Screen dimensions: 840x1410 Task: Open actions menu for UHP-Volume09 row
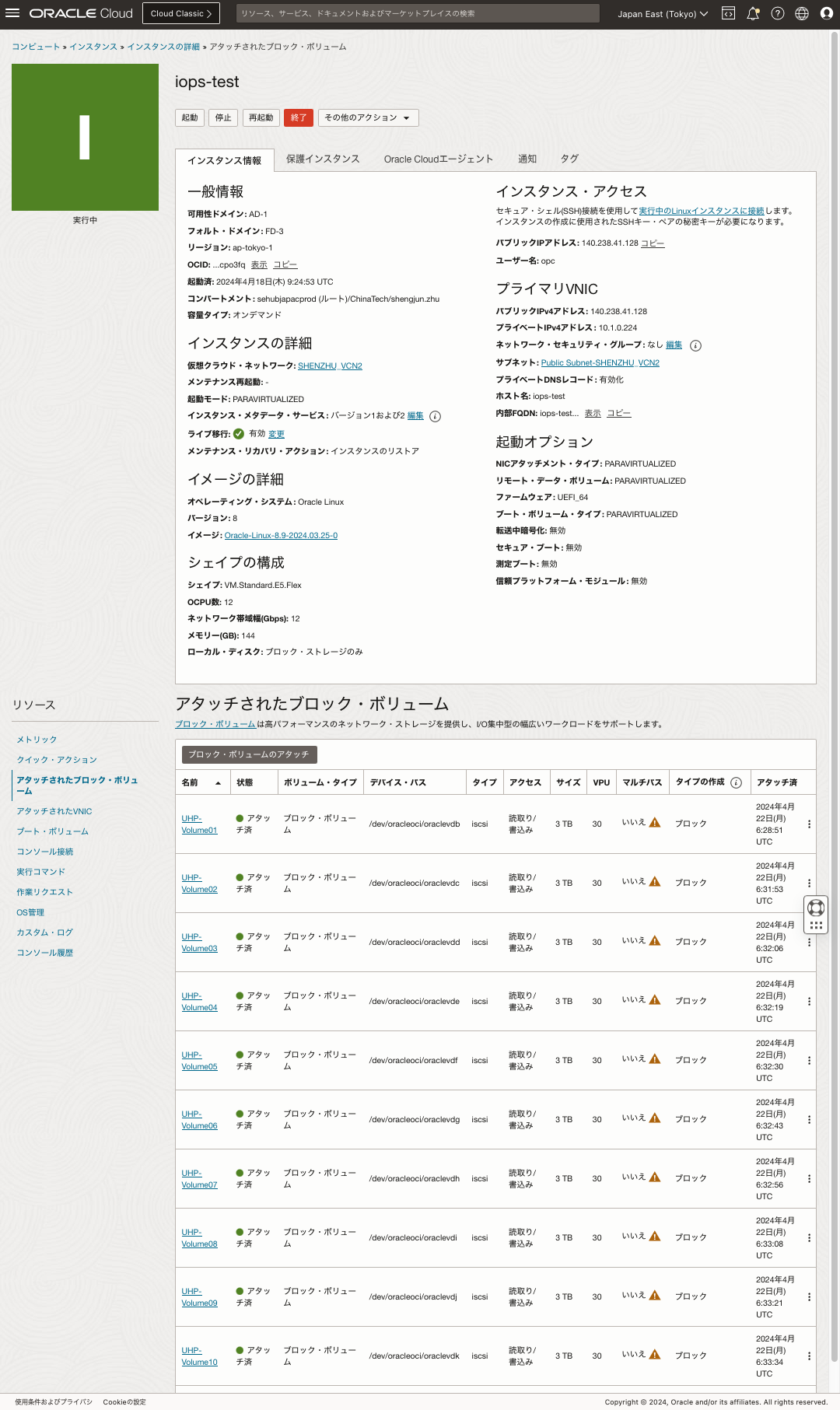click(x=809, y=1296)
